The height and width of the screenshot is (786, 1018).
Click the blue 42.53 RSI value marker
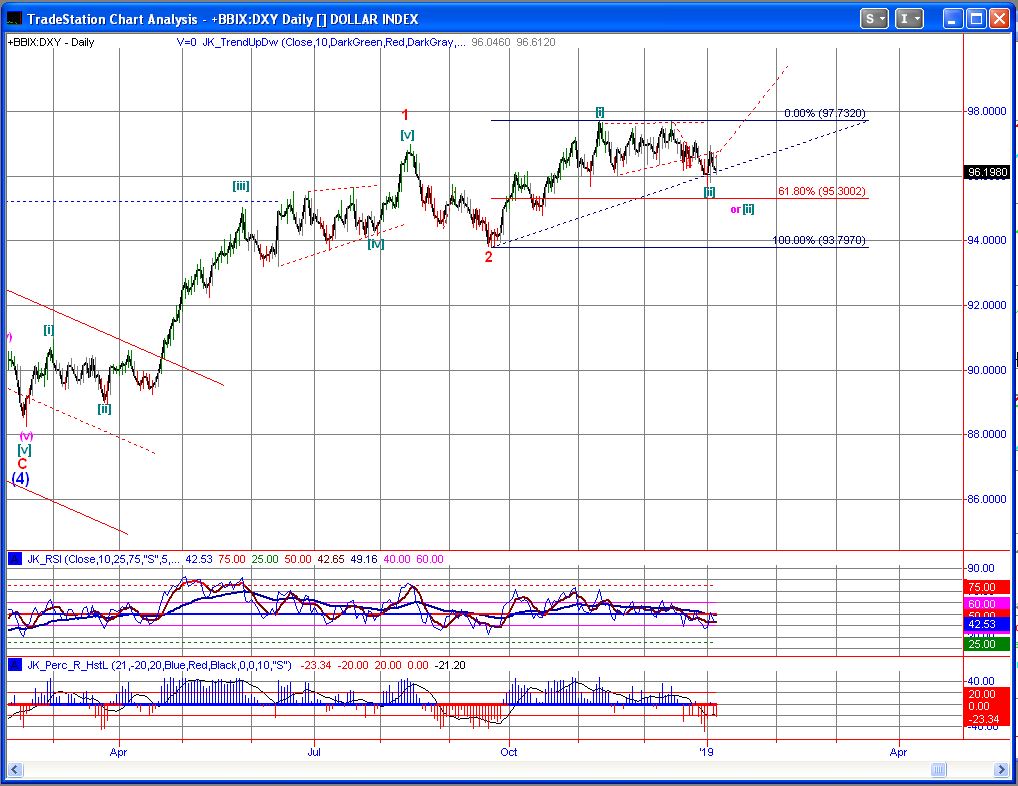point(987,624)
